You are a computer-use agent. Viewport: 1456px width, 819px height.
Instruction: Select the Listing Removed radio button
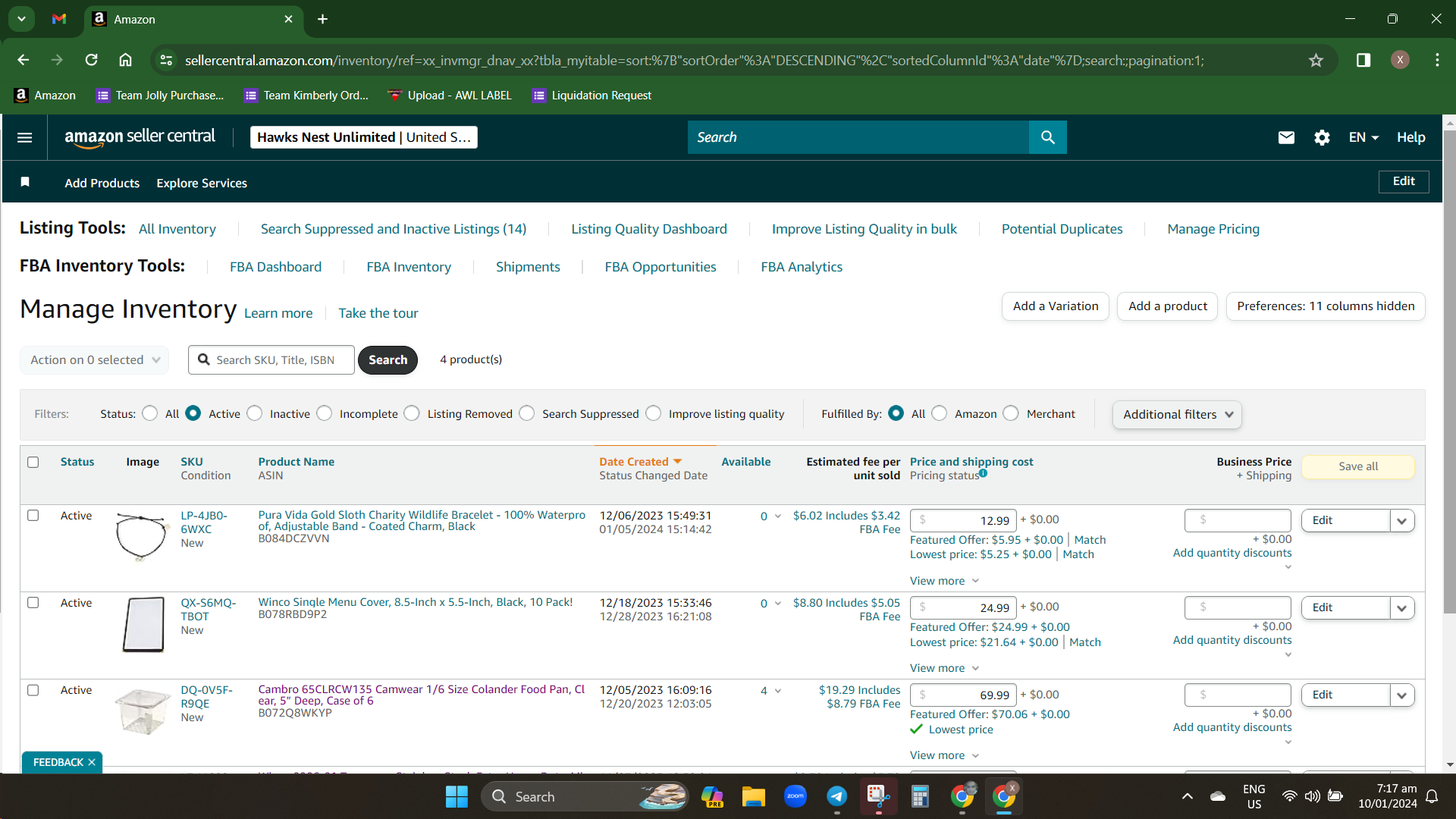(412, 413)
